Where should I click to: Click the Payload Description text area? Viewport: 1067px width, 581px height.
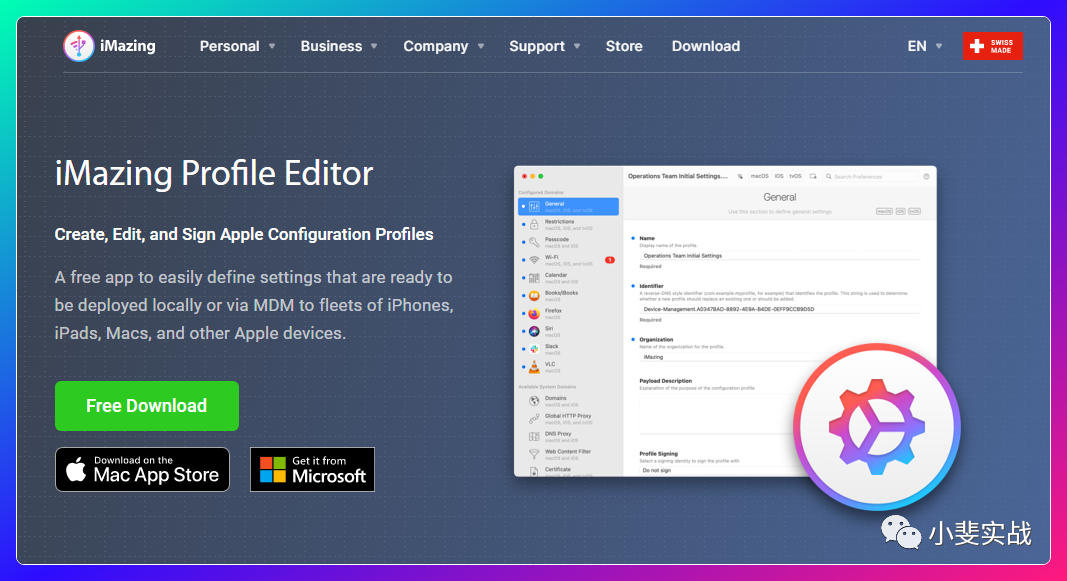tap(718, 413)
